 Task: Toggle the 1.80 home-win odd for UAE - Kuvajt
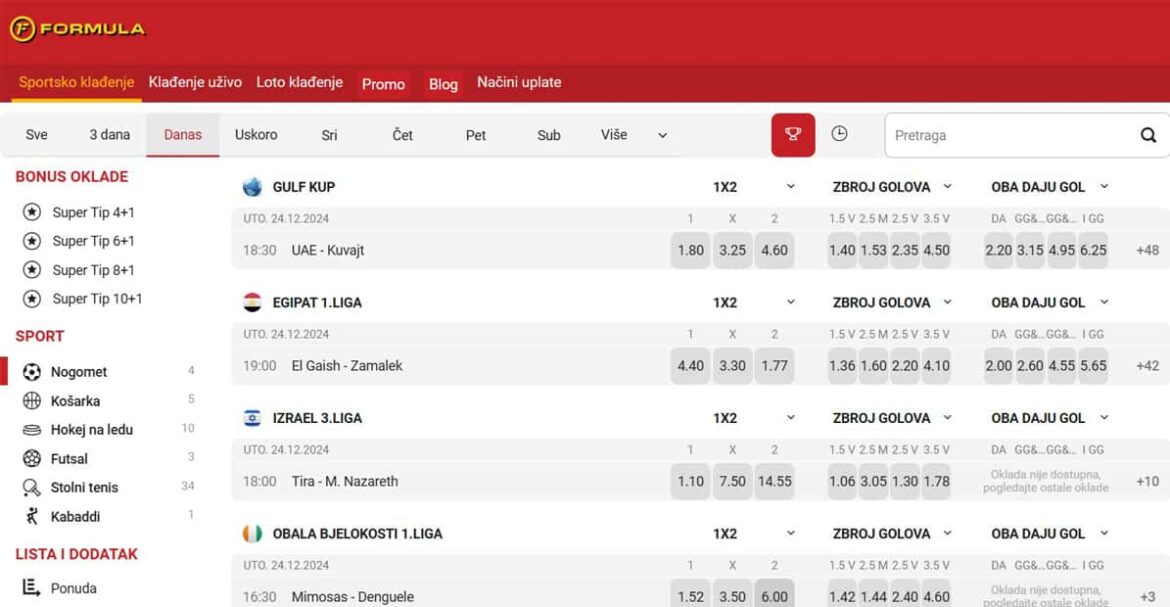[x=689, y=250]
